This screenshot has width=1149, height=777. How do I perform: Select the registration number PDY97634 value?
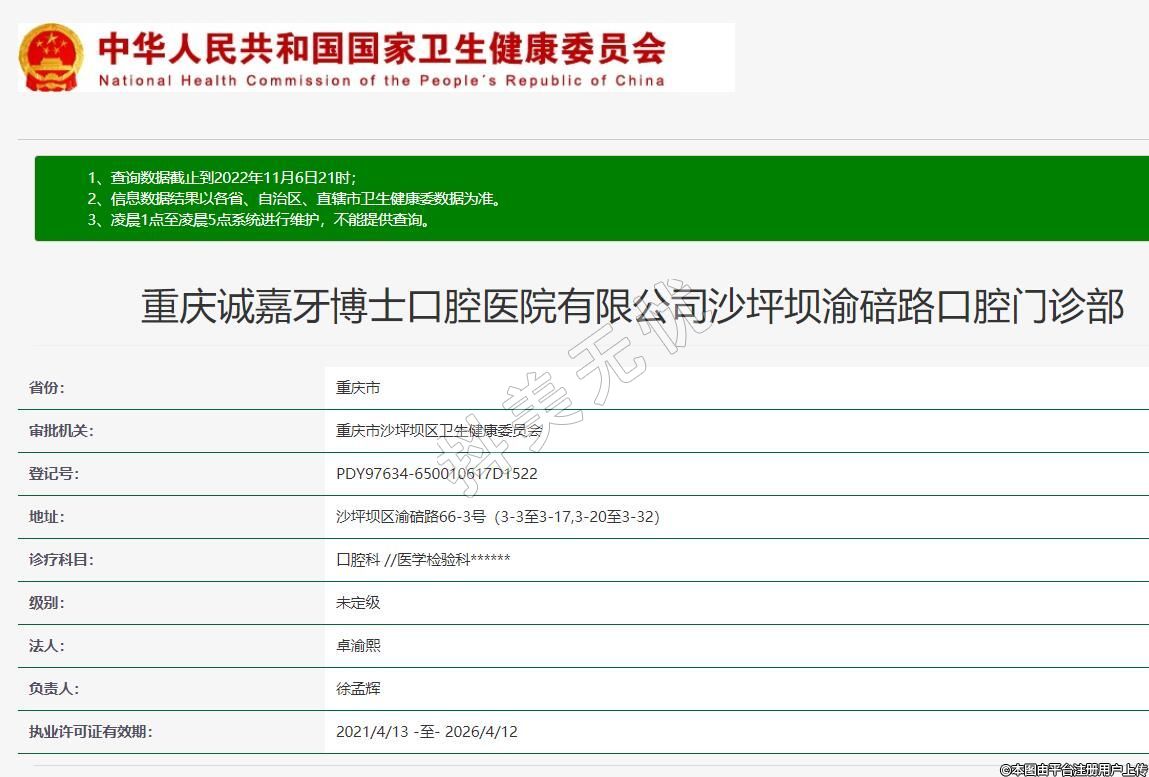pos(436,474)
